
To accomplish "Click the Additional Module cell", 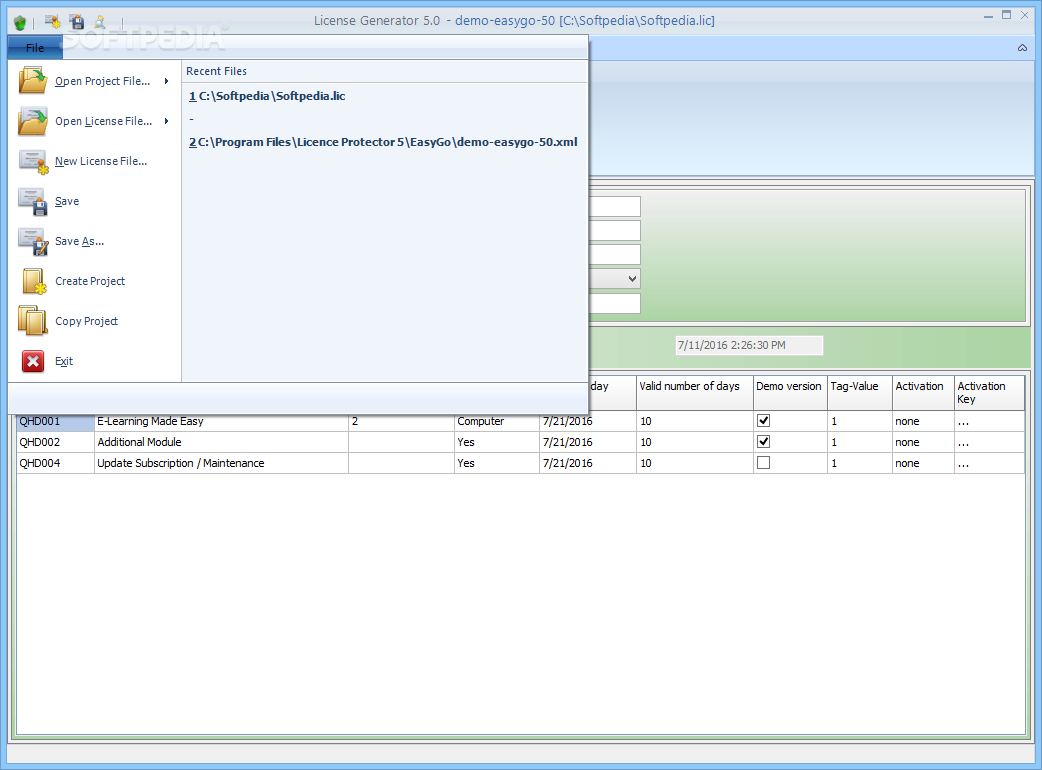I will coord(221,442).
